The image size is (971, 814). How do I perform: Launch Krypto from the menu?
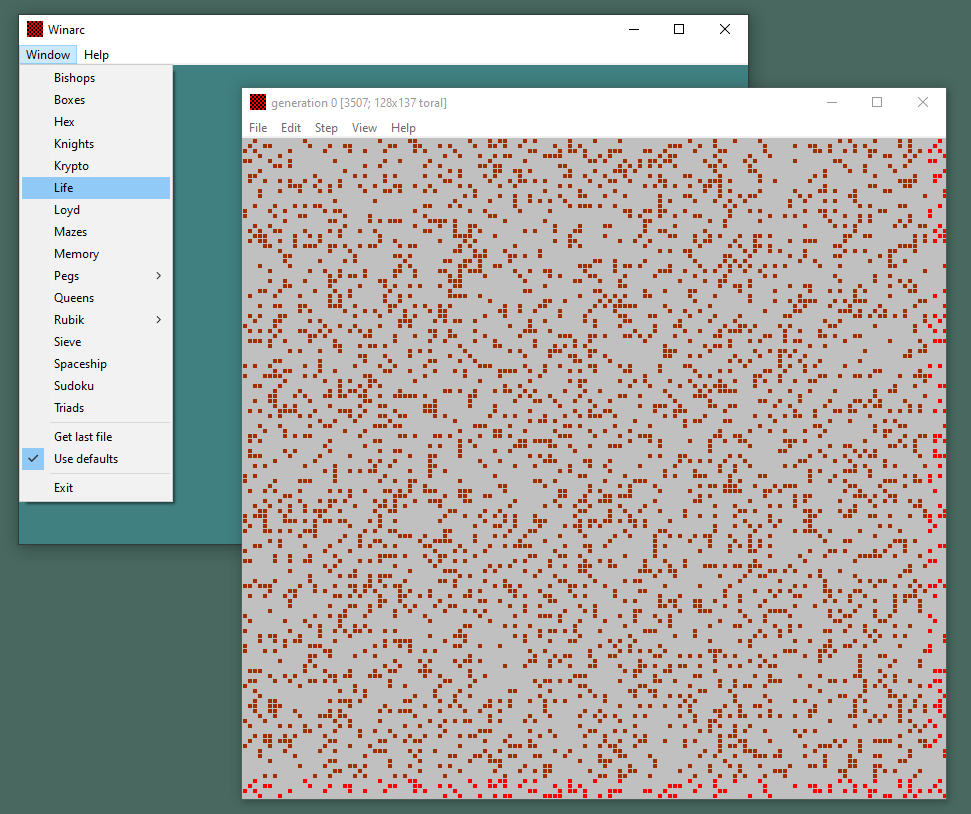[96, 166]
